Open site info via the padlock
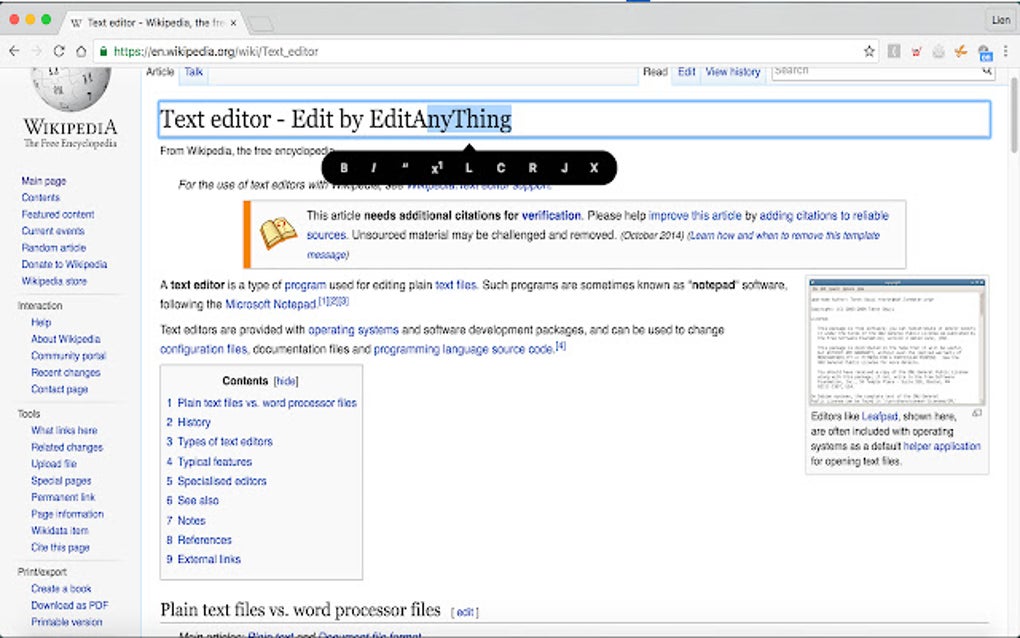 click(105, 51)
